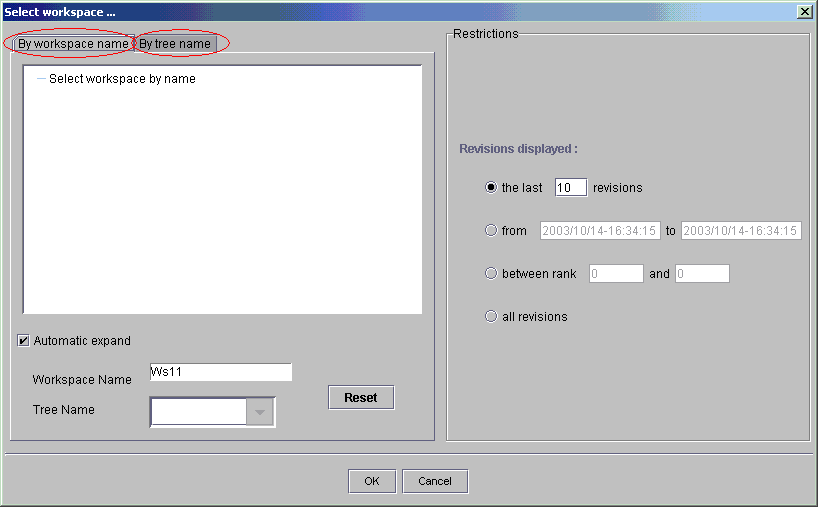Select the 'Select workspace by name' tree node
Image resolution: width=818 pixels, height=507 pixels.
[122, 79]
